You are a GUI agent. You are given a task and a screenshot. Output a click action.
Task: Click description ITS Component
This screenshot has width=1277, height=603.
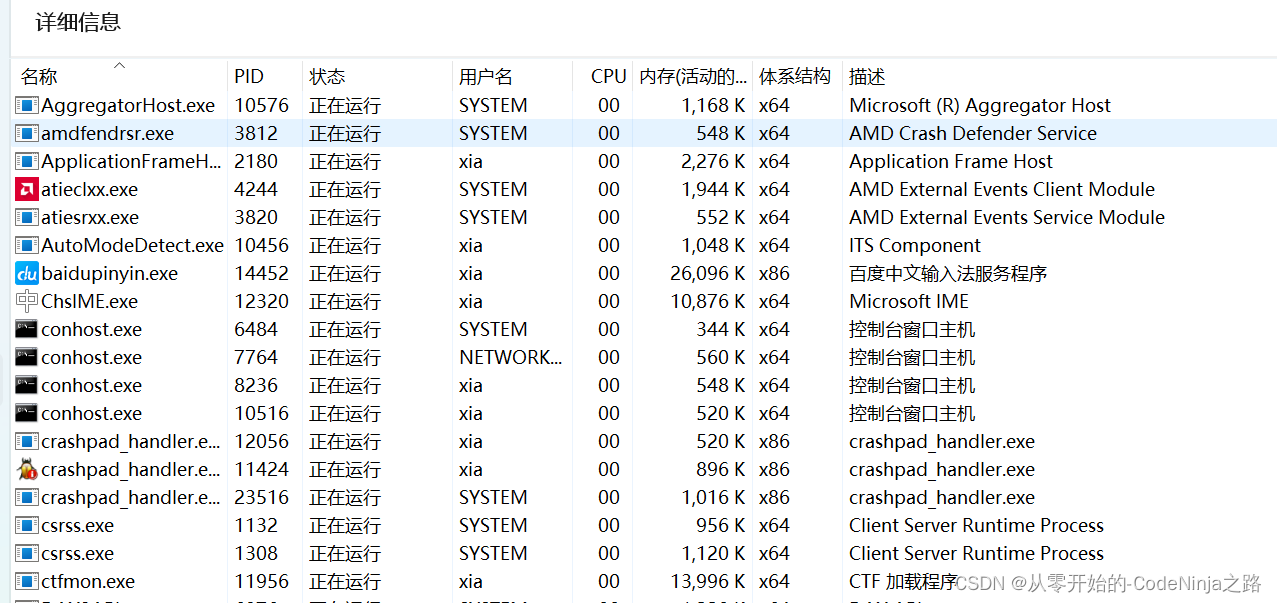tap(915, 245)
